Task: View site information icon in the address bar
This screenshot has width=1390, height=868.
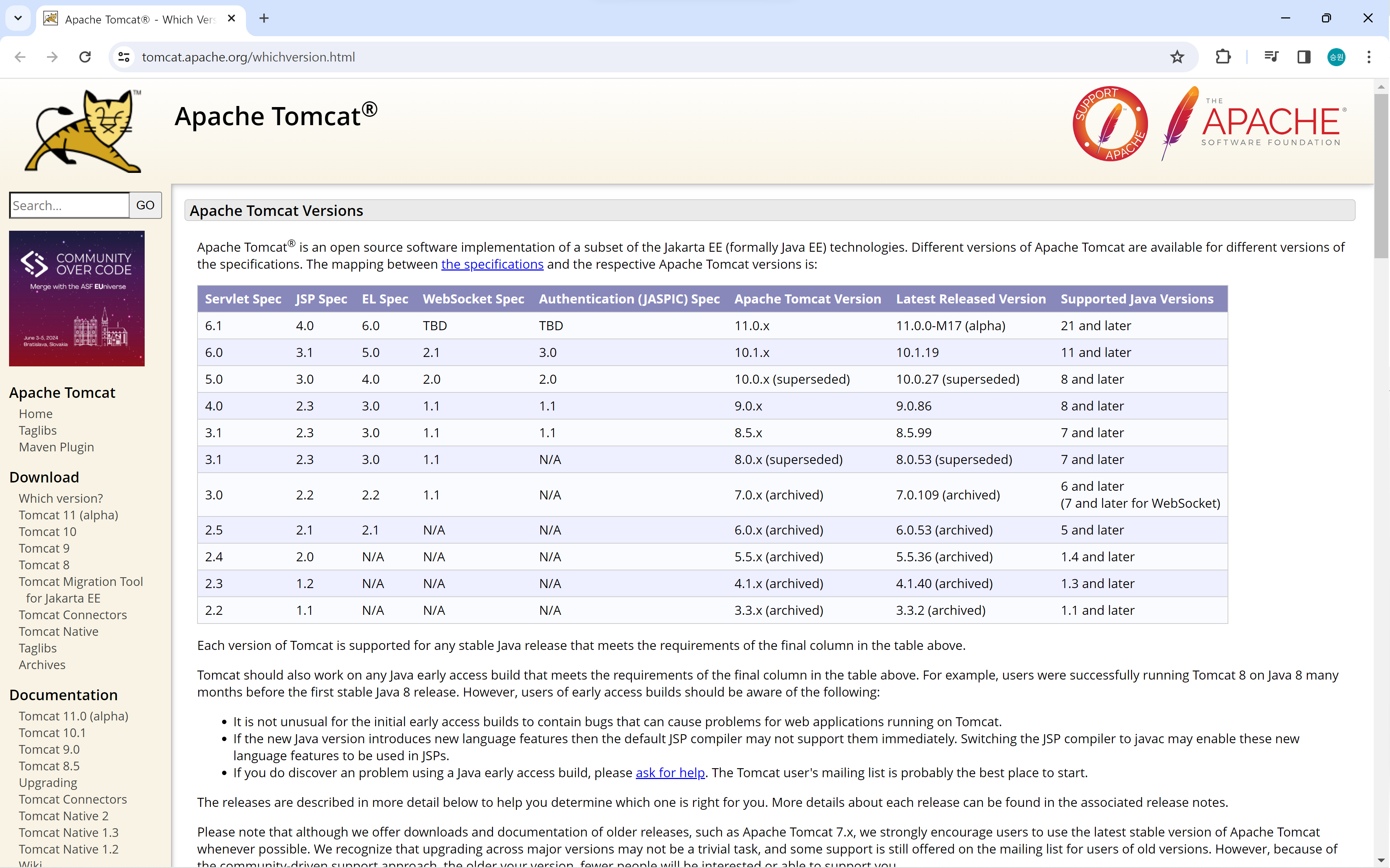Action: 124,57
